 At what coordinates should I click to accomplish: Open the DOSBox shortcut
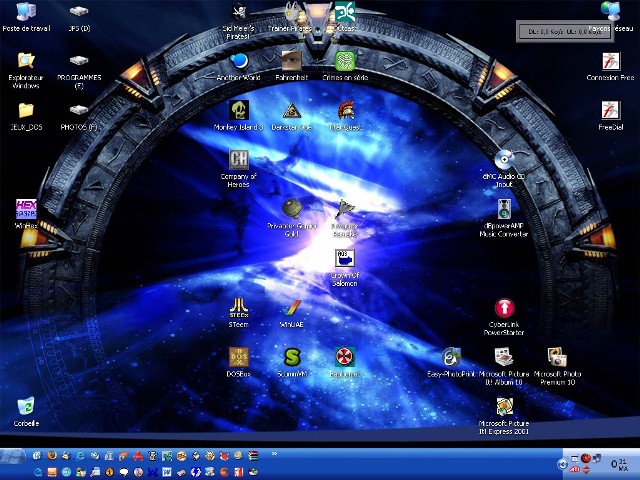(239, 362)
